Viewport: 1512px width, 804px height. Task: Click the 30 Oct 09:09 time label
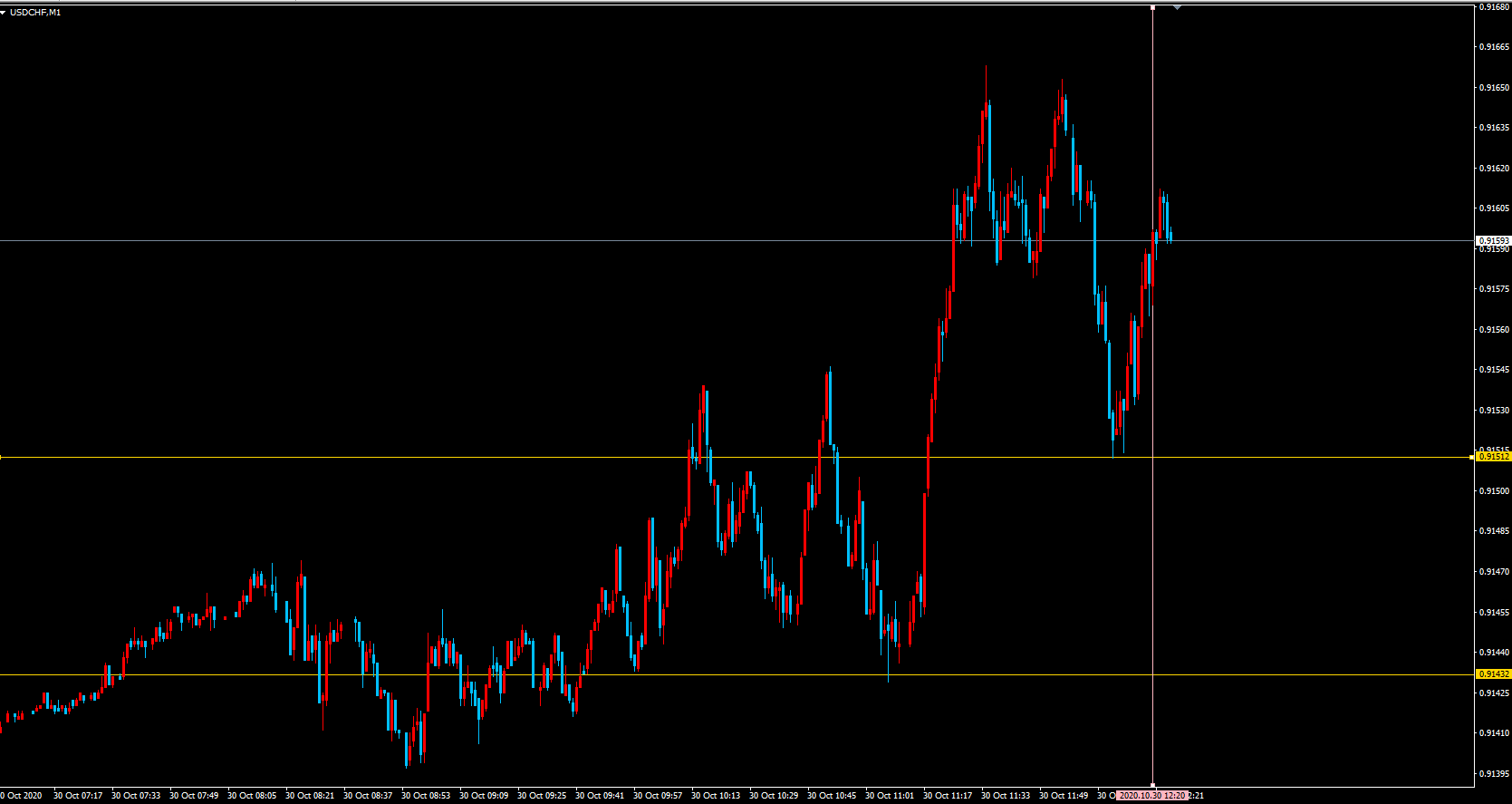click(484, 796)
